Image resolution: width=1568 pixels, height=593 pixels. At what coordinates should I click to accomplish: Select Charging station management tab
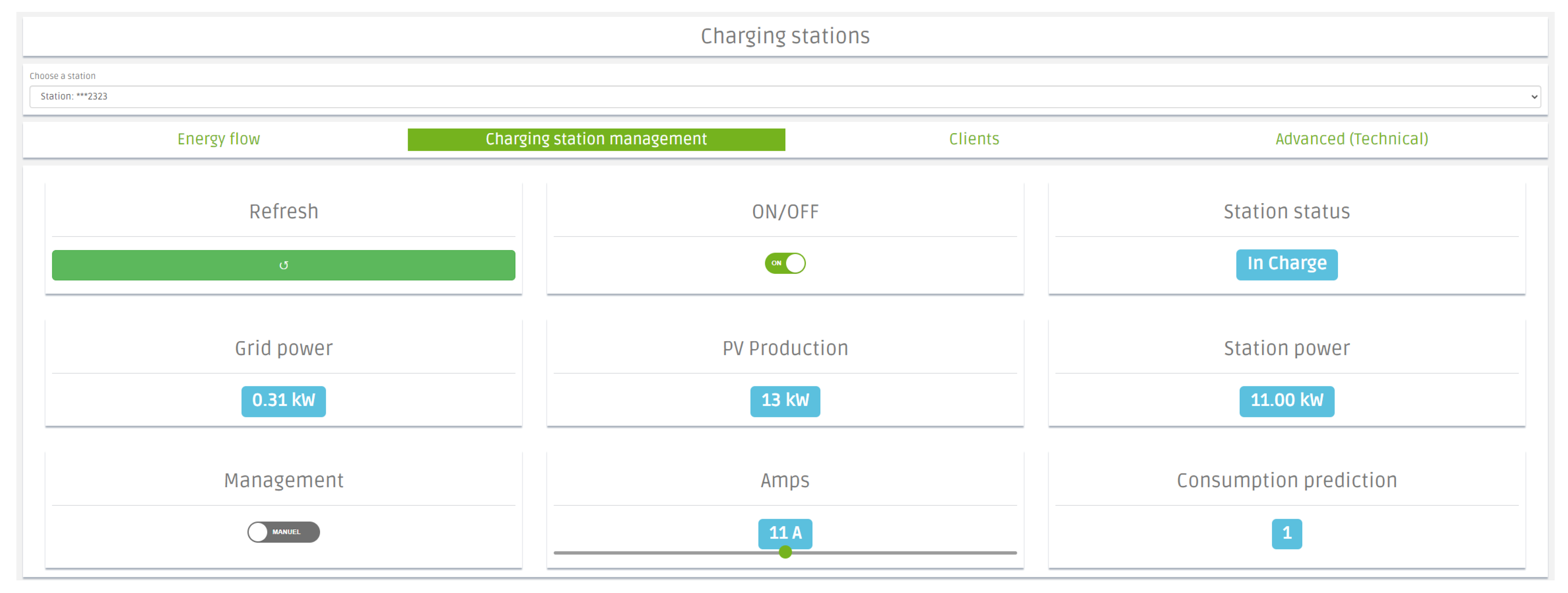596,140
